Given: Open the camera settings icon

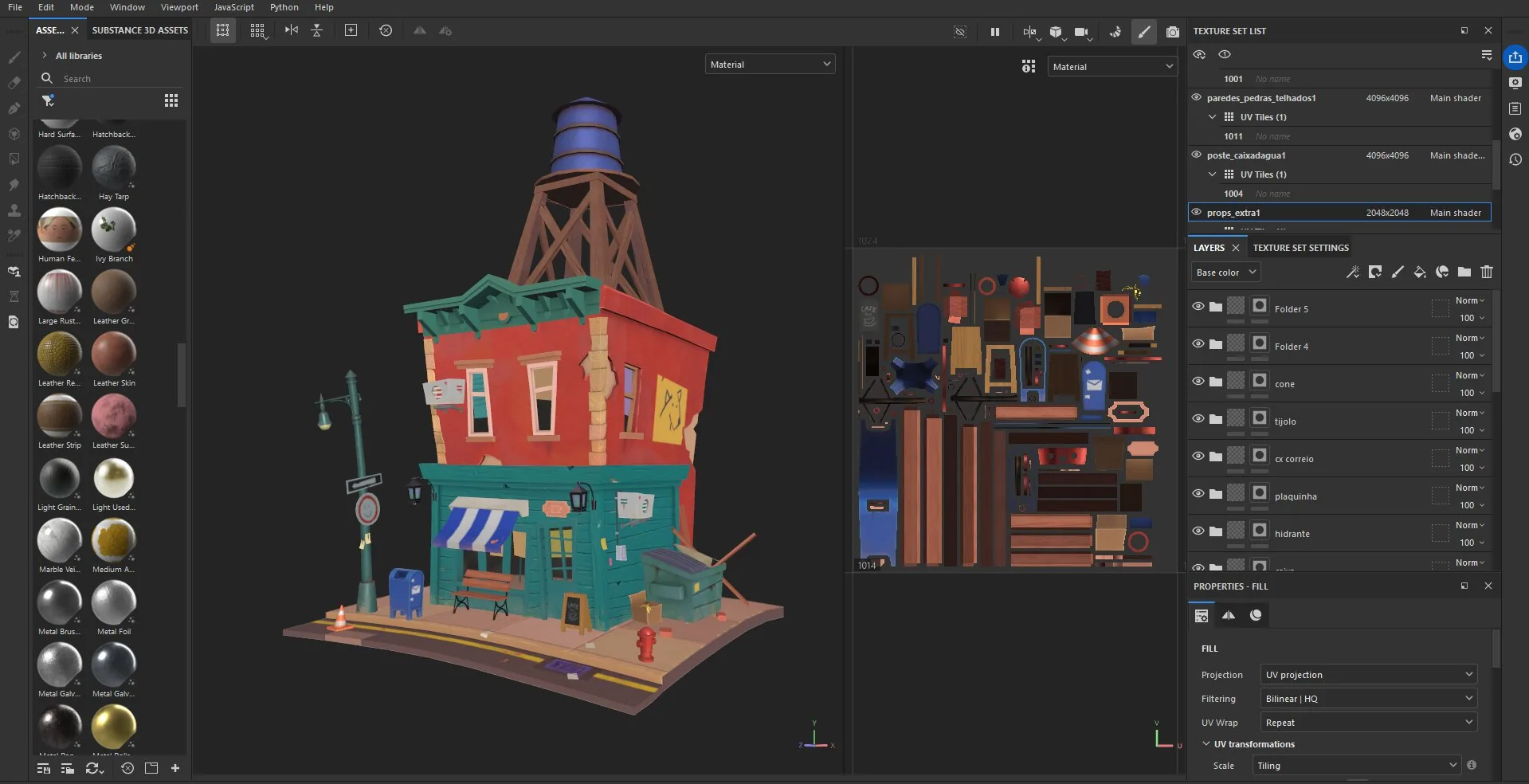Looking at the screenshot, I should [x=1081, y=32].
